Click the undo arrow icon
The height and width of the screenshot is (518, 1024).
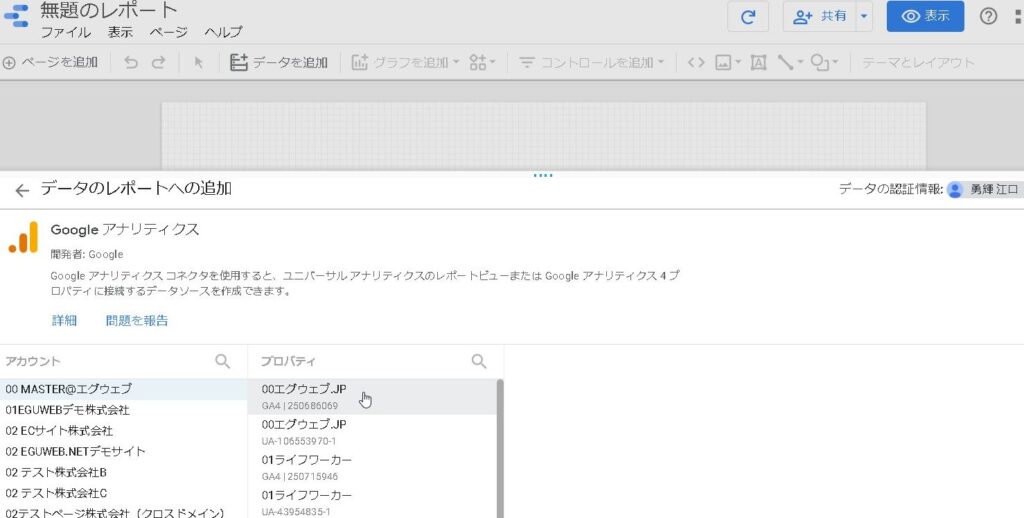[x=131, y=62]
